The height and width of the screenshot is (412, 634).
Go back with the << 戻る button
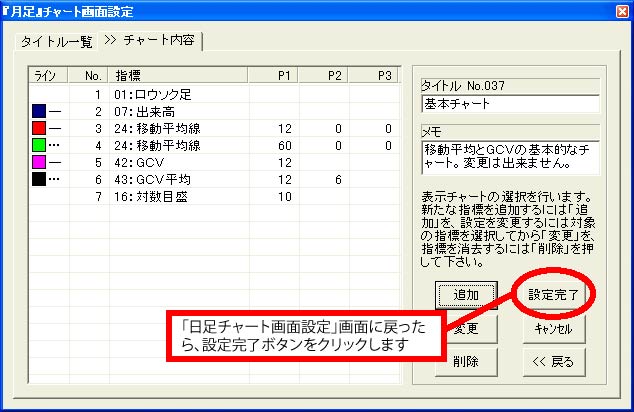(x=554, y=361)
